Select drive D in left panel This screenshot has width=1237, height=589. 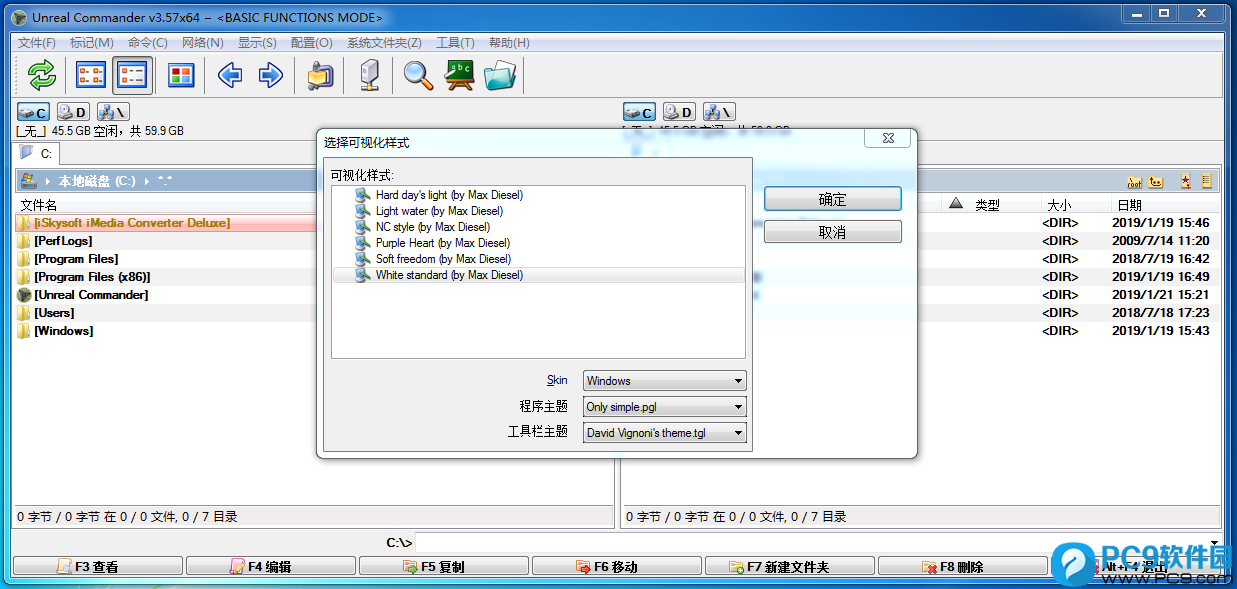point(72,112)
